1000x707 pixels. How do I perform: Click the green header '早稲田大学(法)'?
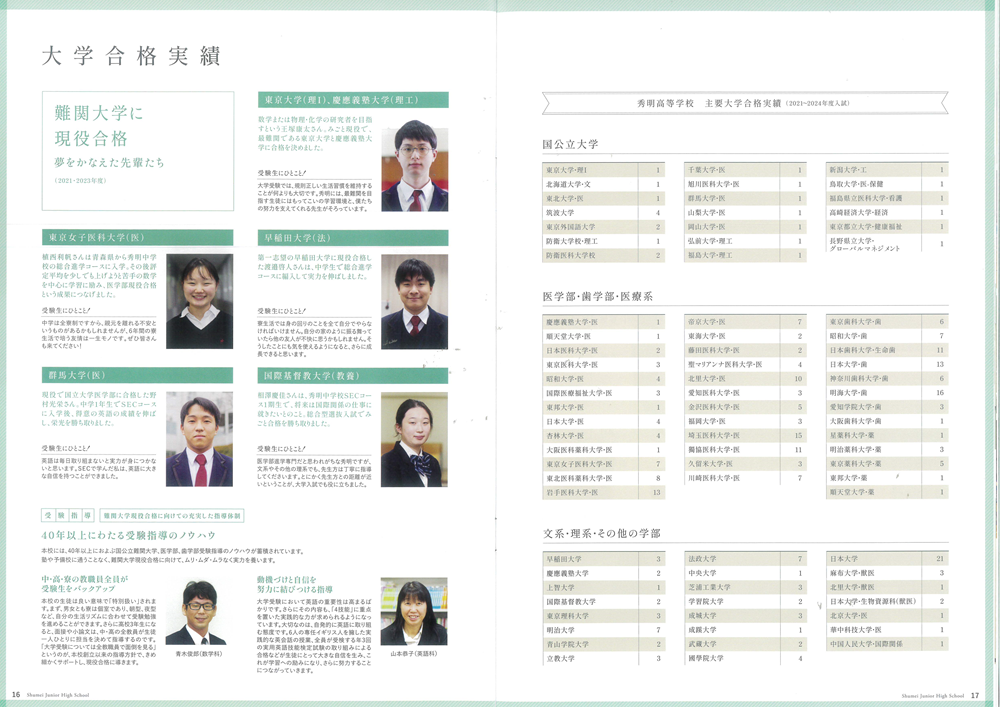(x=353, y=238)
